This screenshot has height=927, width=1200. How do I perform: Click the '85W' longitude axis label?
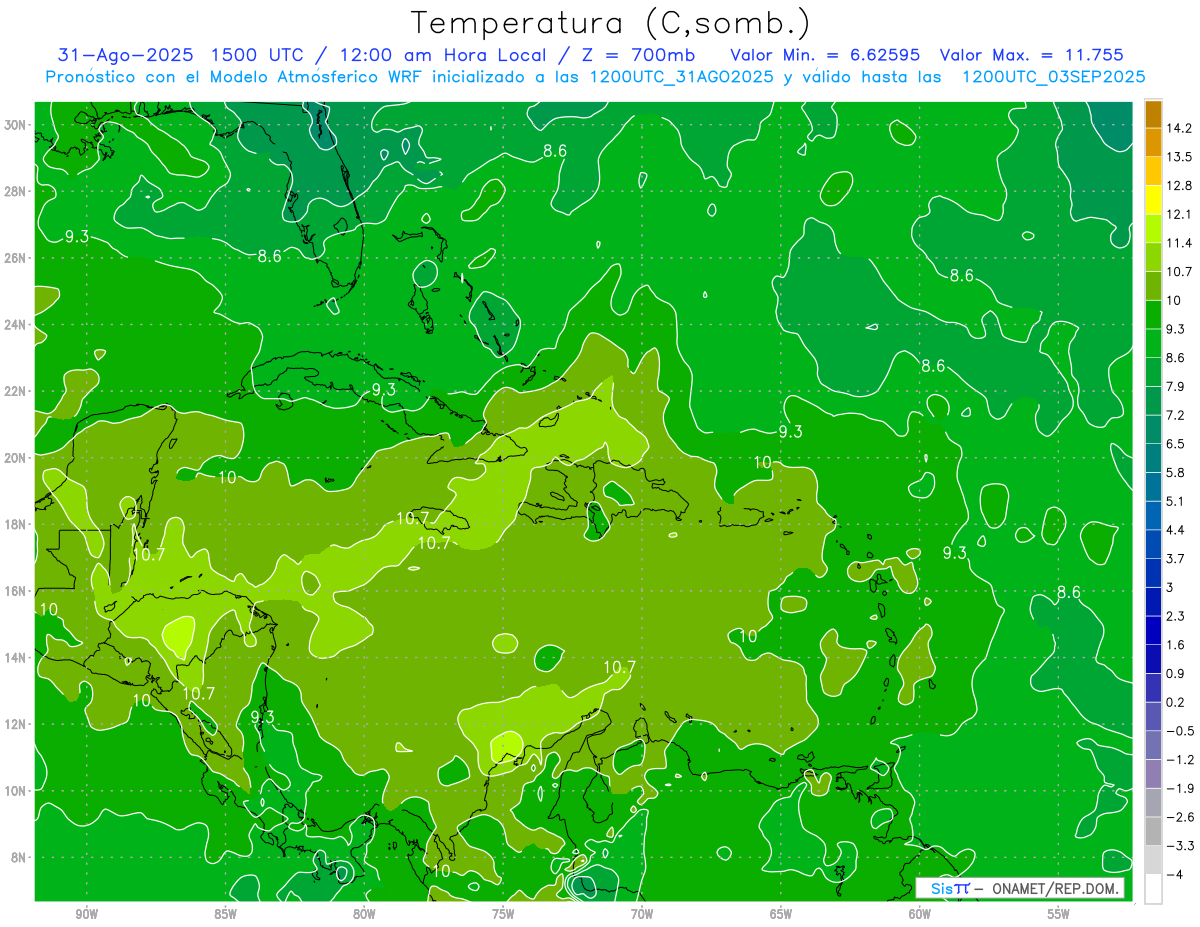(x=225, y=914)
